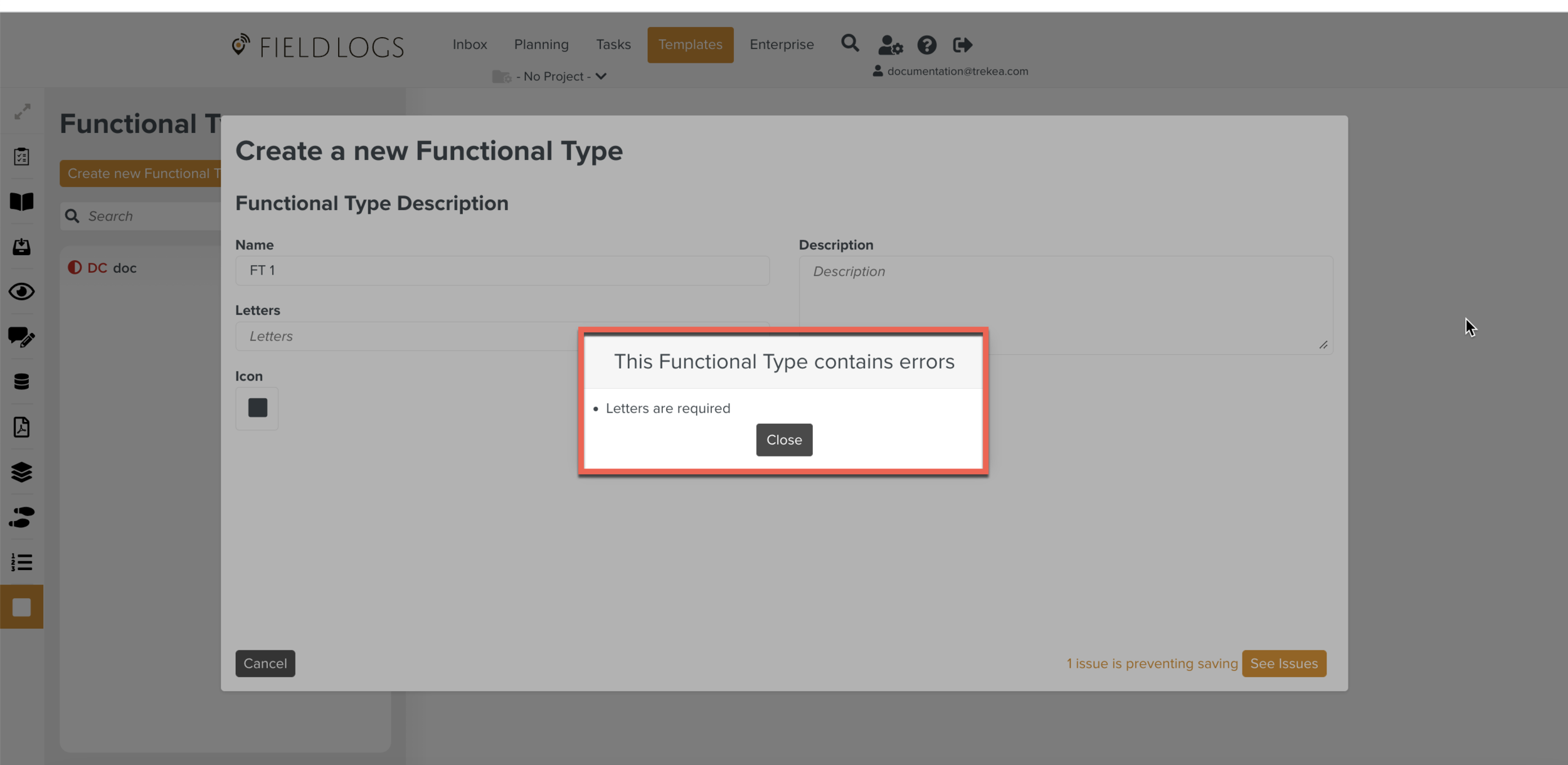The image size is (1568, 765).
Task: Open the PDF document sidebar icon
Action: 22,427
